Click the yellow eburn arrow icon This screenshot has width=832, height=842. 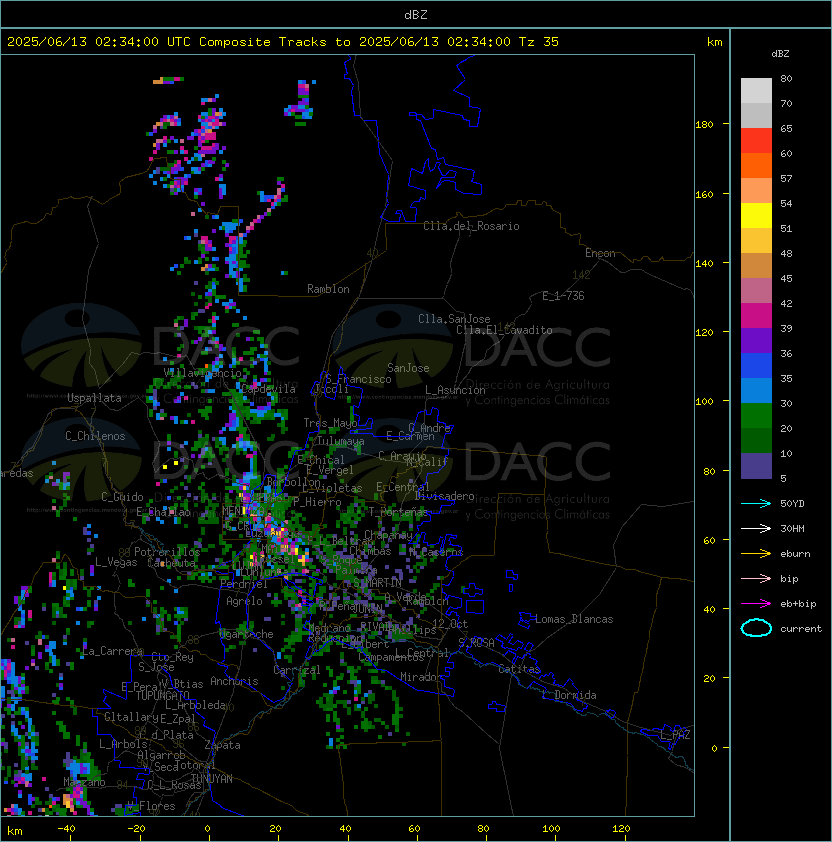pyautogui.click(x=756, y=554)
